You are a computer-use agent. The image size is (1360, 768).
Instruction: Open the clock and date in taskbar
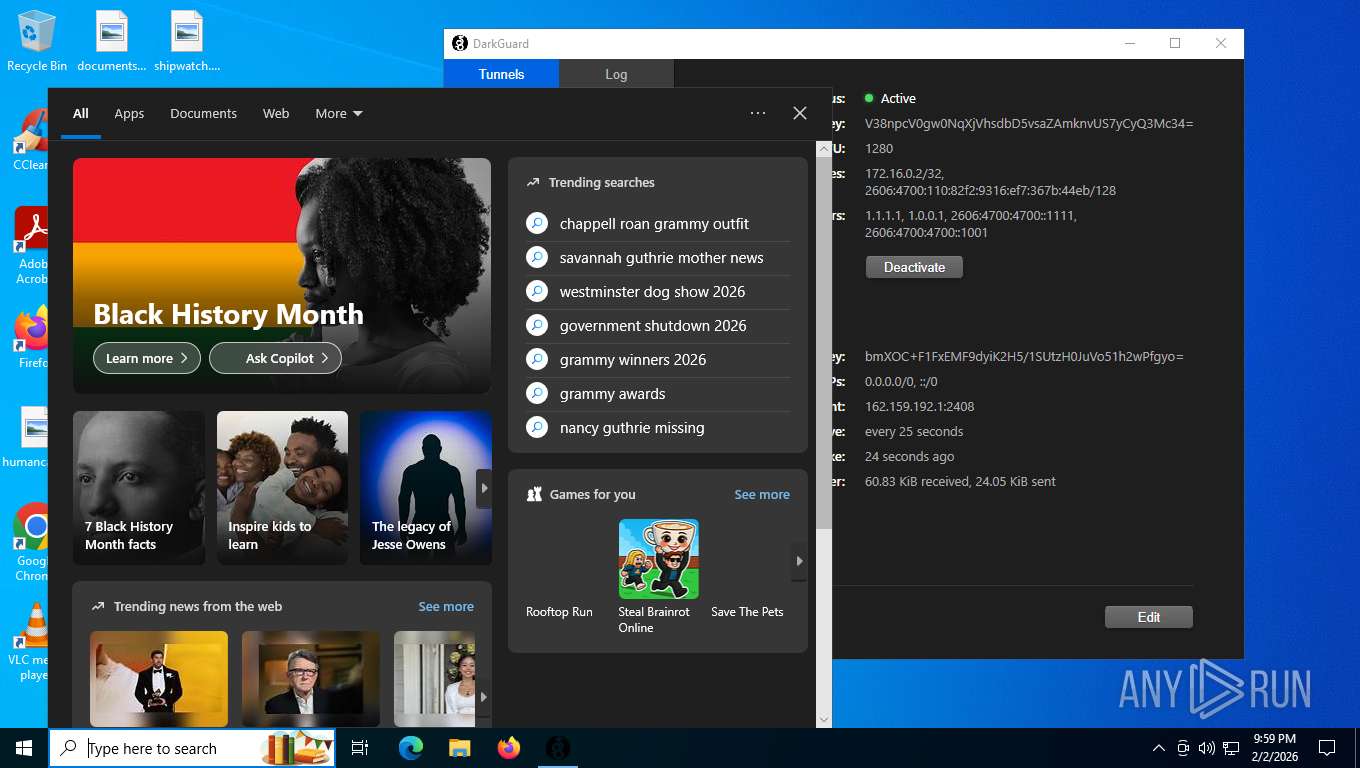tap(1274, 748)
